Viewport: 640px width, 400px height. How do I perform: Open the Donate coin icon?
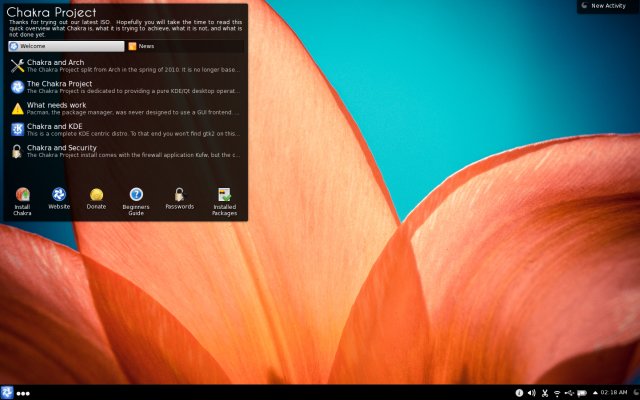click(96, 194)
